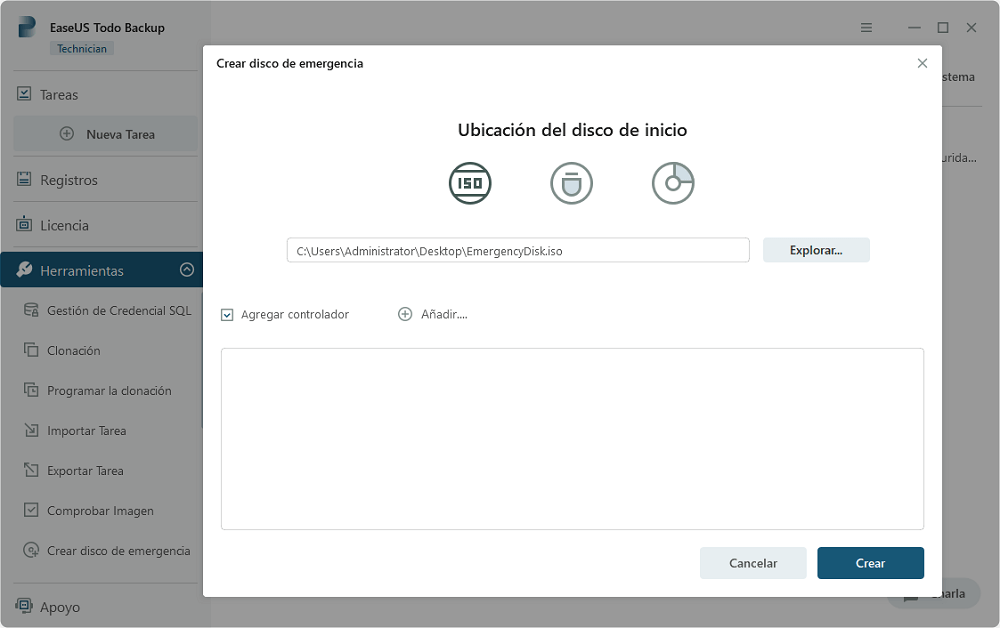The image size is (1000, 628).
Task: Select the CD/DVD disc boot option
Action: (672, 183)
